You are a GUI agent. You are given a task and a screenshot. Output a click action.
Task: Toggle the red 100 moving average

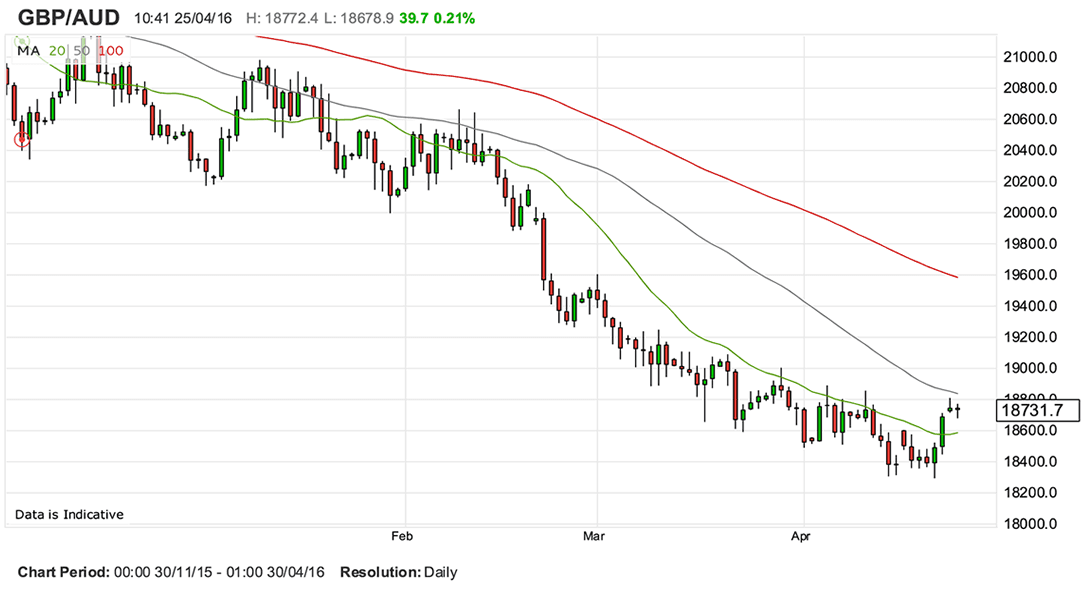pos(111,50)
